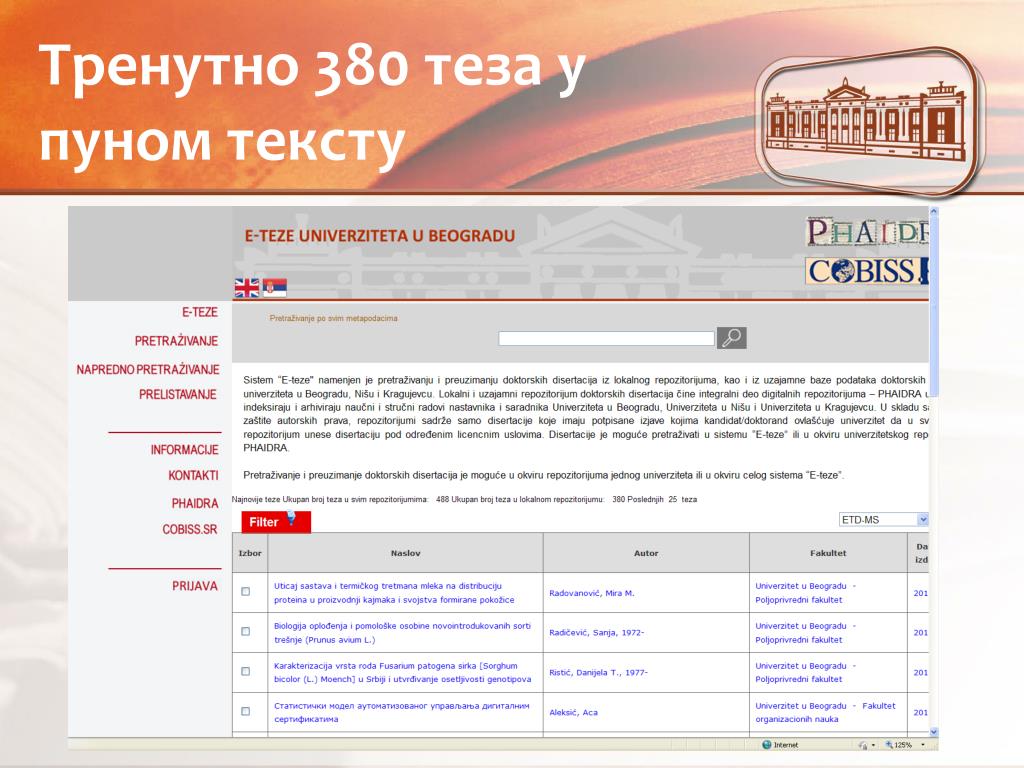The width and height of the screenshot is (1024, 768).
Task: Open NAPREDNO PRETRAŽIVANJE in the sidebar
Action: tap(148, 370)
